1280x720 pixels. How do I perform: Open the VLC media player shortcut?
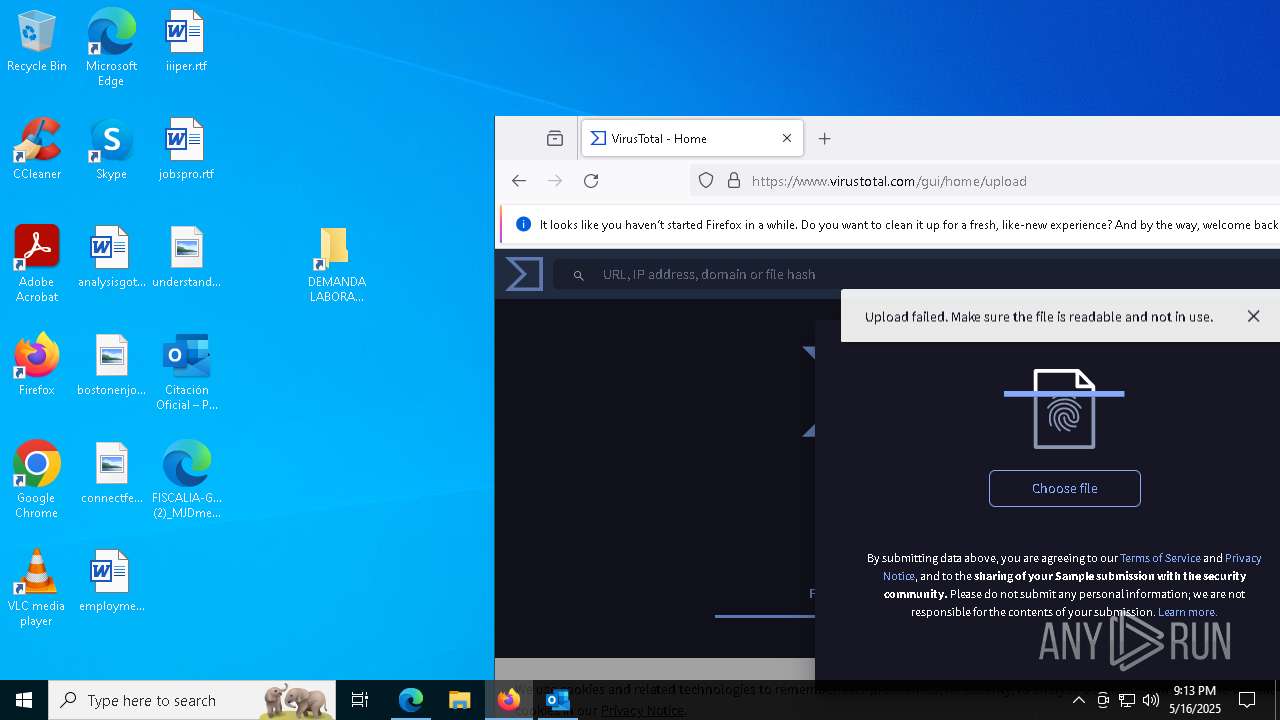point(37,588)
